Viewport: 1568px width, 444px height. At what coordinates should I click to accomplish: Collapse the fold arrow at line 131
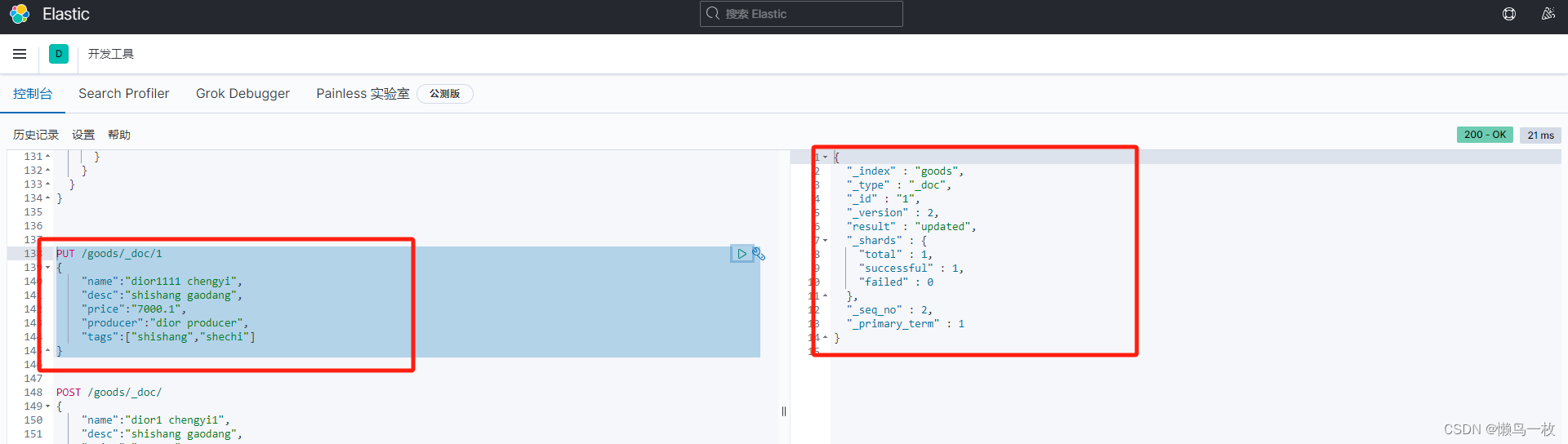(x=47, y=157)
